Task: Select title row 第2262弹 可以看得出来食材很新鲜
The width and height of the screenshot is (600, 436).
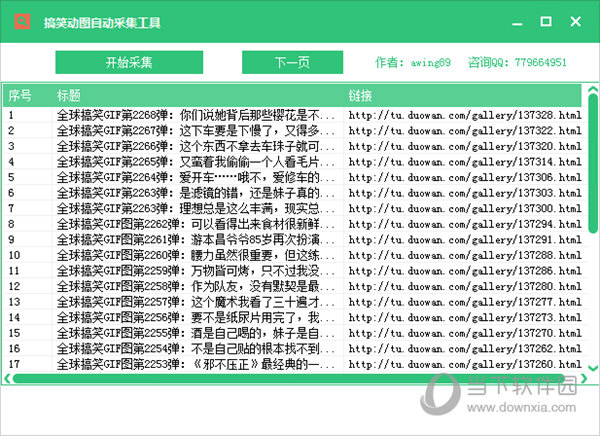Action: click(x=196, y=224)
